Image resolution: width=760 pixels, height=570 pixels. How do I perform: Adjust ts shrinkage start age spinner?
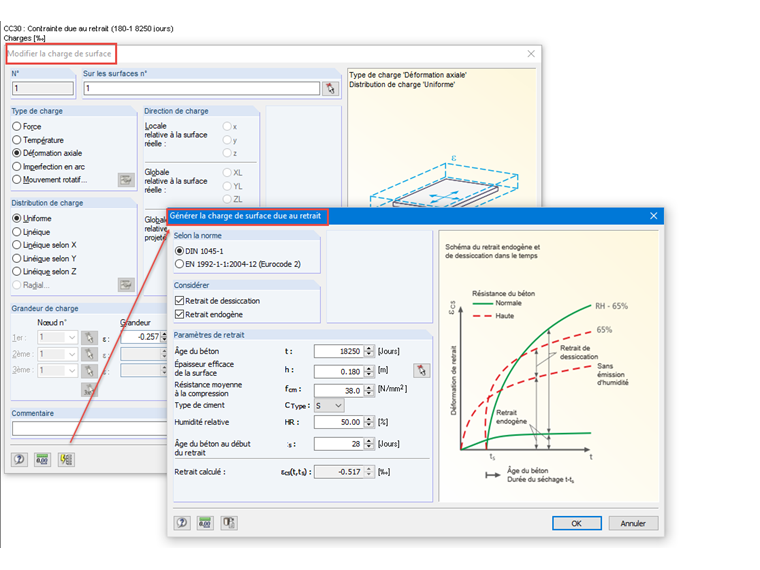click(369, 444)
